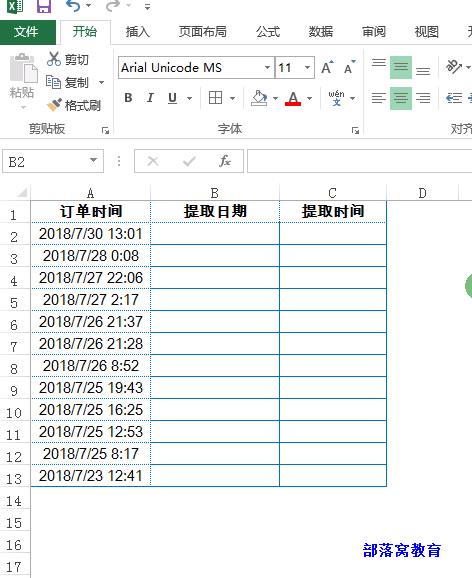This screenshot has height=578, width=472.
Task: Click the decrease indent icon
Action: pos(454,98)
